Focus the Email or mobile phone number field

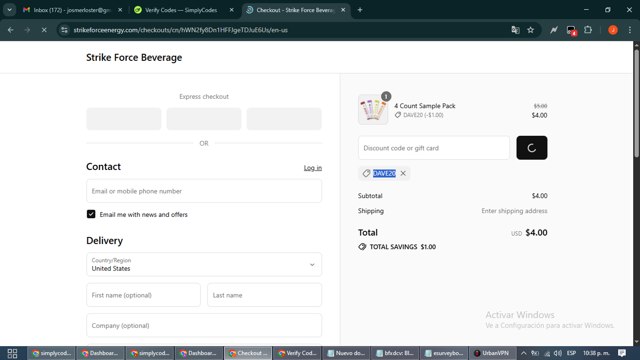coord(204,191)
